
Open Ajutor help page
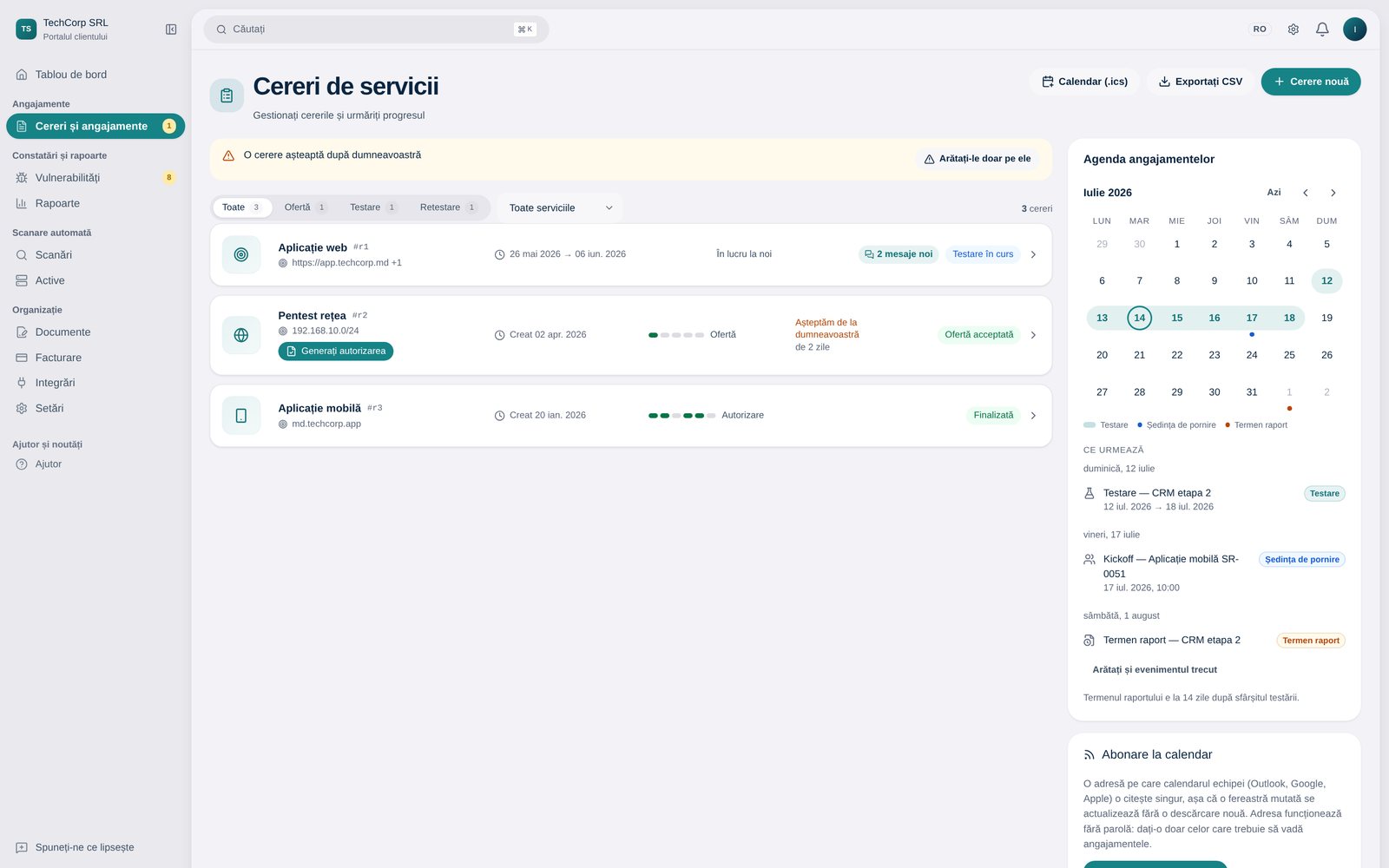pyautogui.click(x=95, y=464)
